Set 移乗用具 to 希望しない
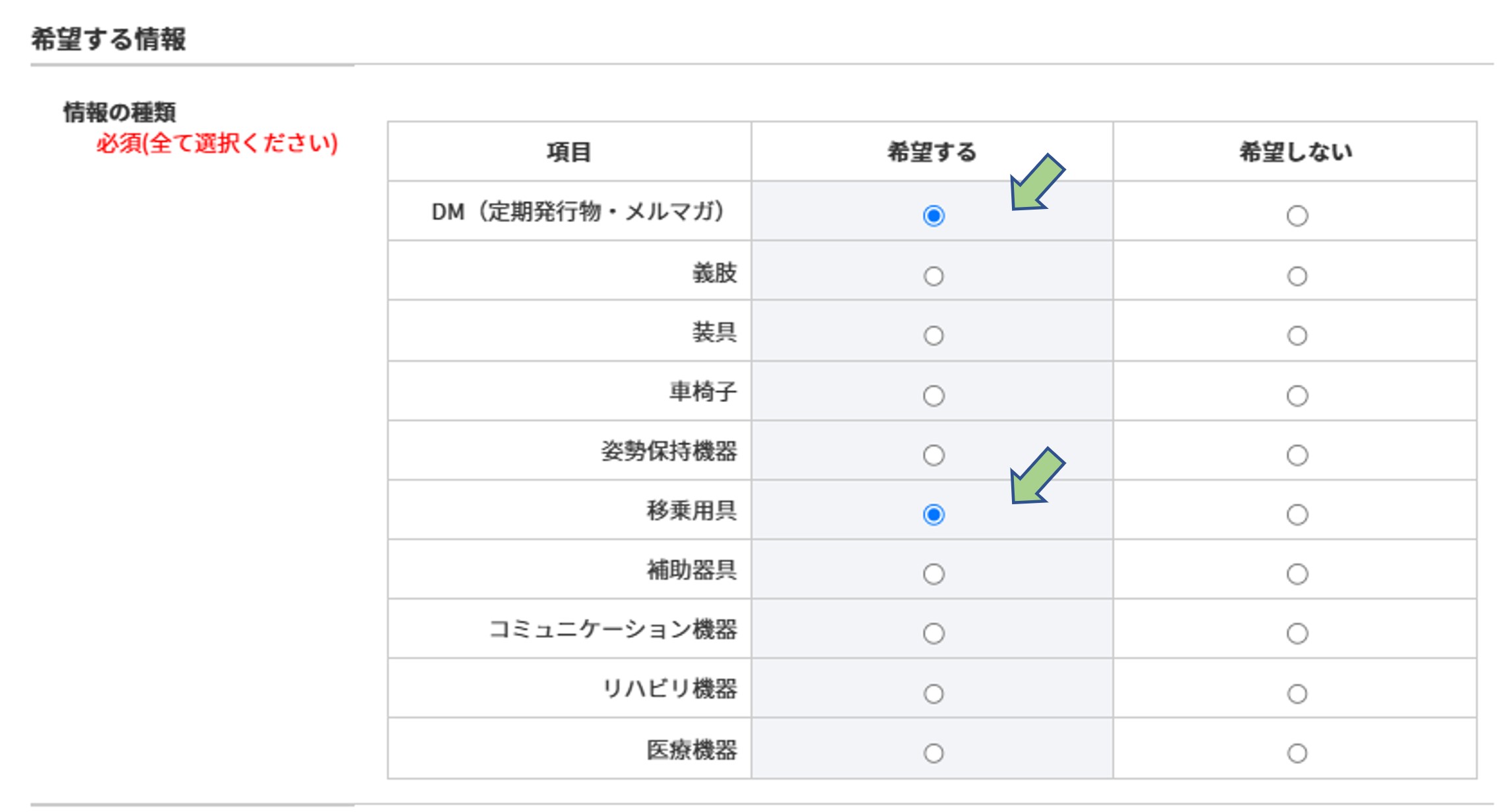Image resolution: width=1512 pixels, height=812 pixels. (x=1297, y=514)
